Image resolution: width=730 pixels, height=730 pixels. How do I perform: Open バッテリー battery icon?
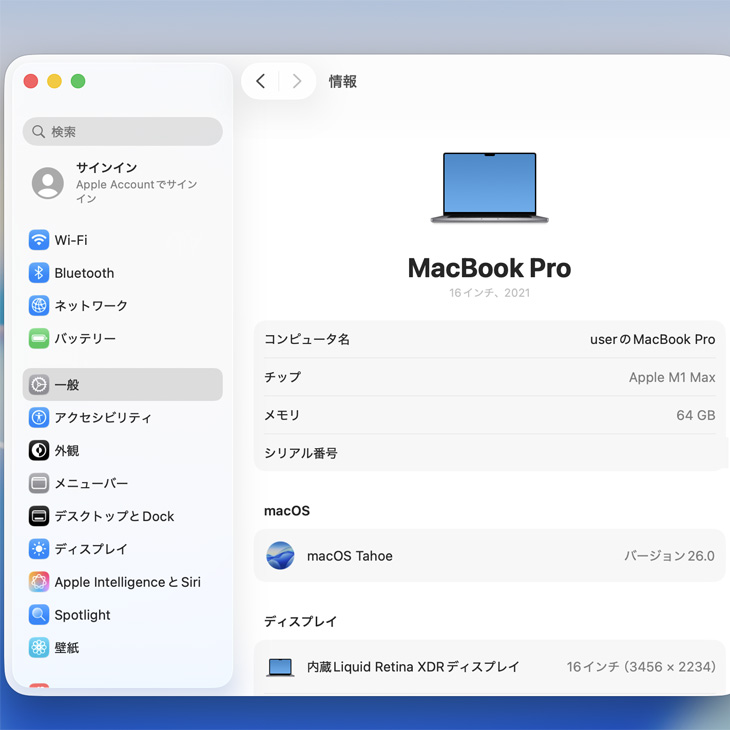click(39, 339)
